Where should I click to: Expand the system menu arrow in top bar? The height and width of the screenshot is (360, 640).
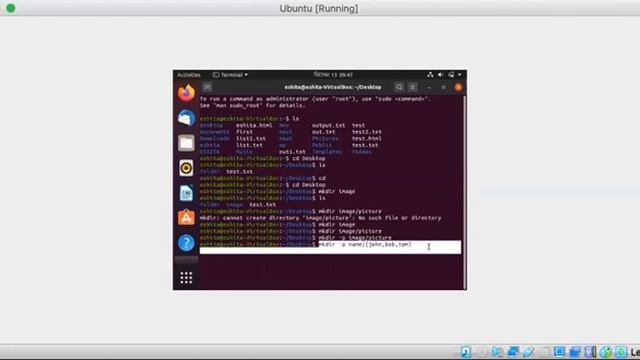(460, 75)
